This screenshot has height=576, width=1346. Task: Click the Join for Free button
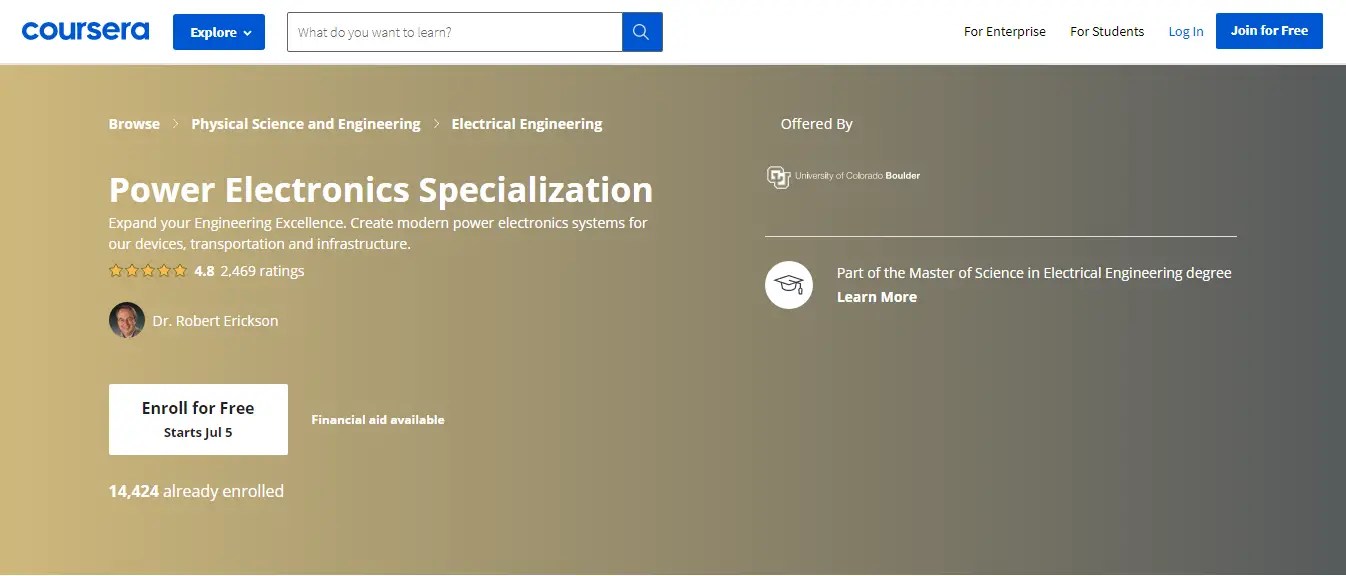pyautogui.click(x=1269, y=31)
